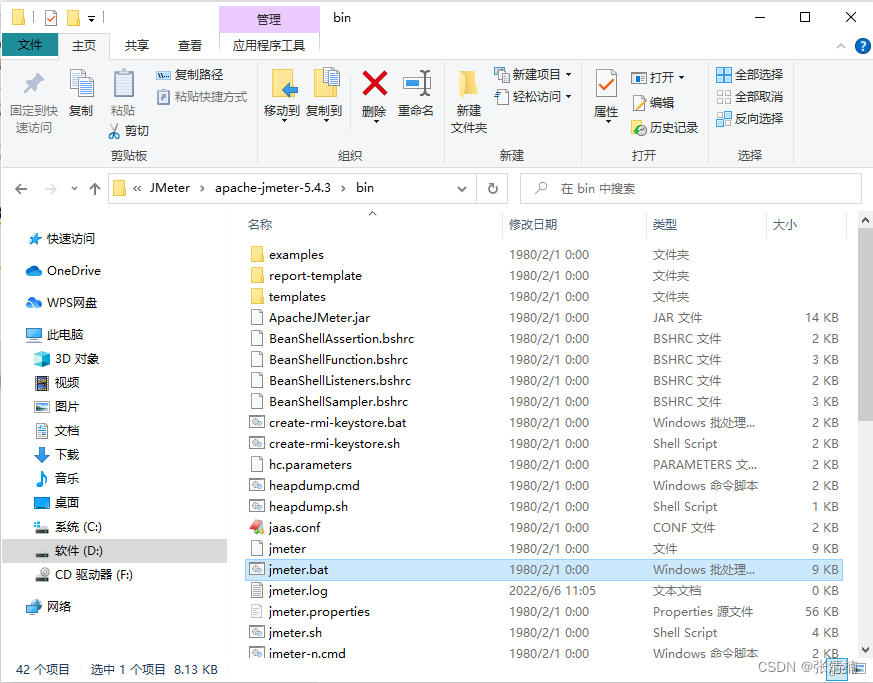Viewport: 873px width, 683px height.
Task: Click the Forward navigation arrow
Action: (x=51, y=189)
